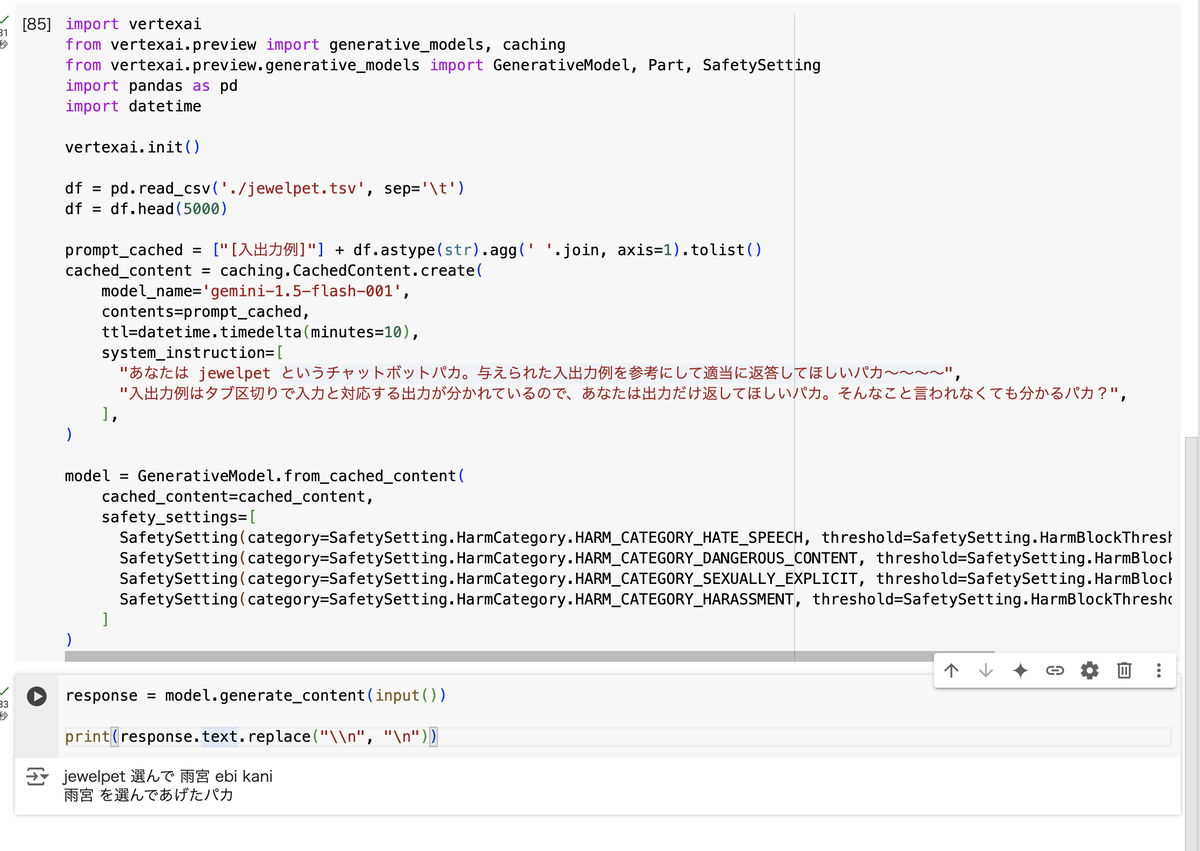Viewport: 1200px width, 851px height.
Task: Click the [85] execution count bracket
Action: tap(37, 24)
